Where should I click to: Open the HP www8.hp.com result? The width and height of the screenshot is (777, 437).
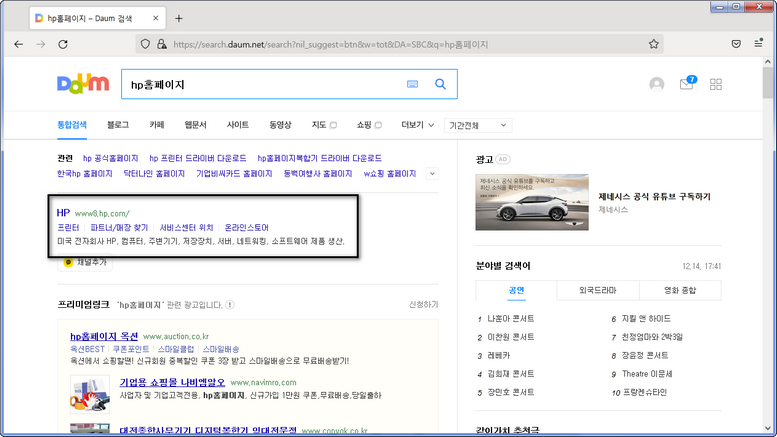63,213
